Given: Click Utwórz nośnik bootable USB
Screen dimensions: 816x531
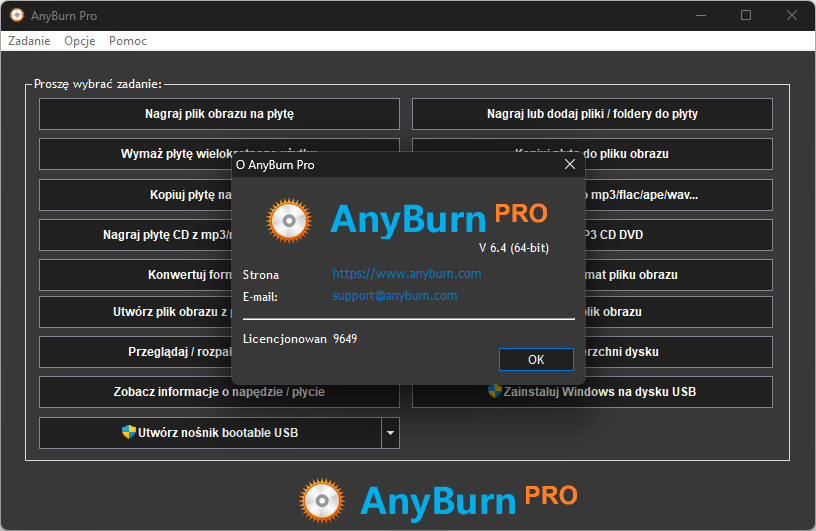Looking at the screenshot, I should point(210,433).
